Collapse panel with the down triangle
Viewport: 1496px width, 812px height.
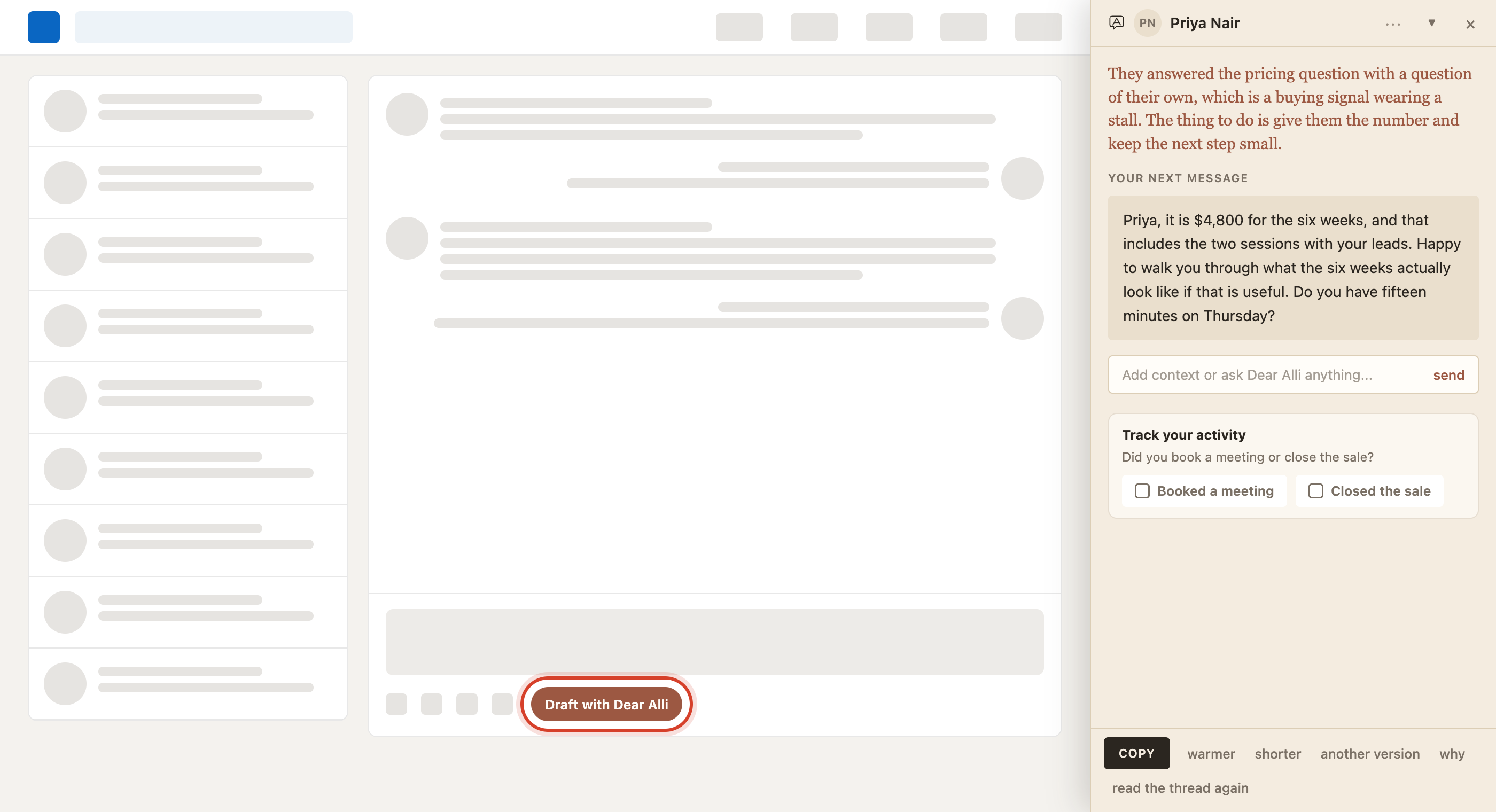point(1431,23)
